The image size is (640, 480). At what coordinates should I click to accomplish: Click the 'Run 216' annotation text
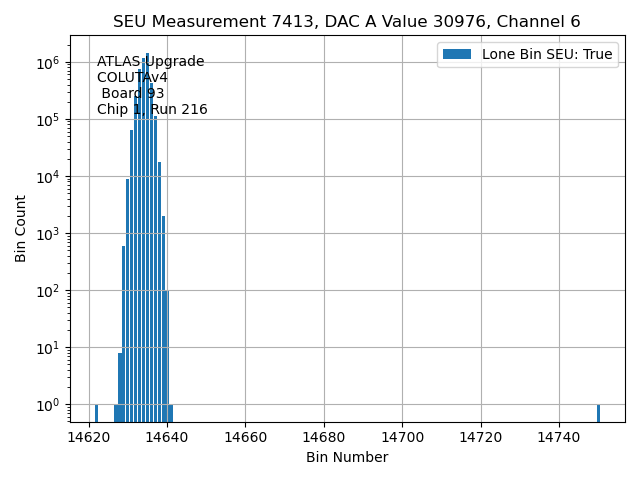(179, 110)
